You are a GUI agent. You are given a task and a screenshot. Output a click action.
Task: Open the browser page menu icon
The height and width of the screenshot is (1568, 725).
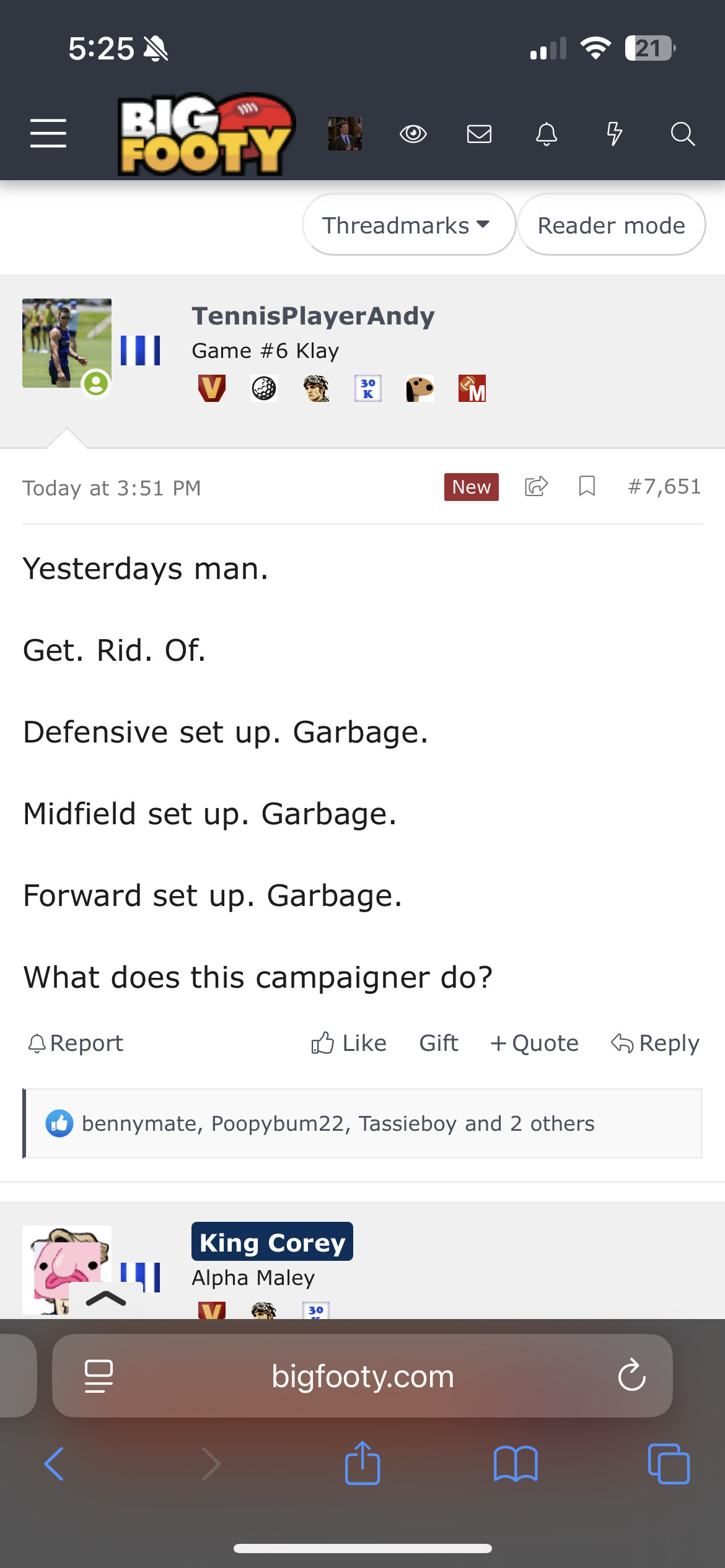(99, 1376)
